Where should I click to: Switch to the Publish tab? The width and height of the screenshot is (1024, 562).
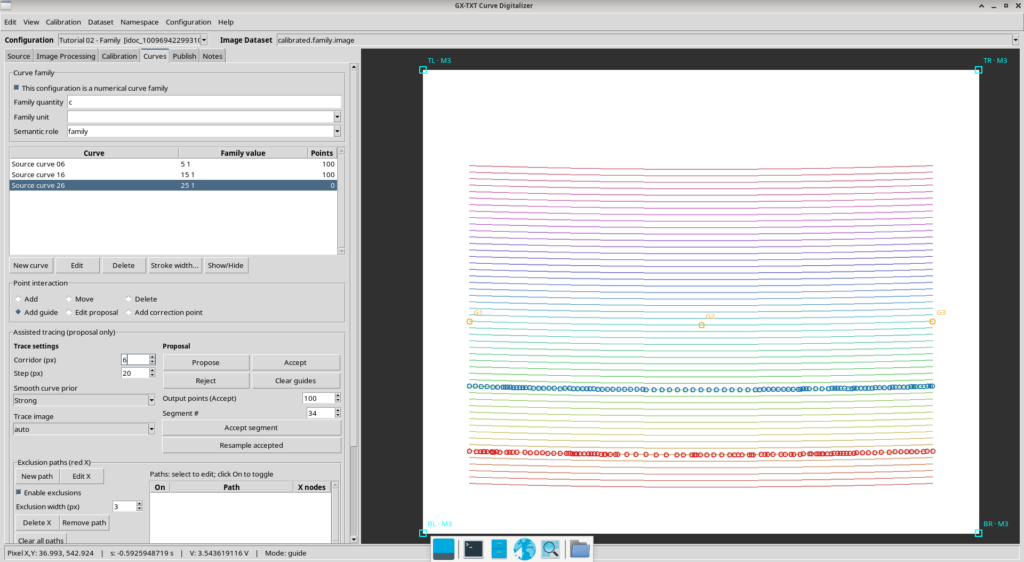point(184,56)
